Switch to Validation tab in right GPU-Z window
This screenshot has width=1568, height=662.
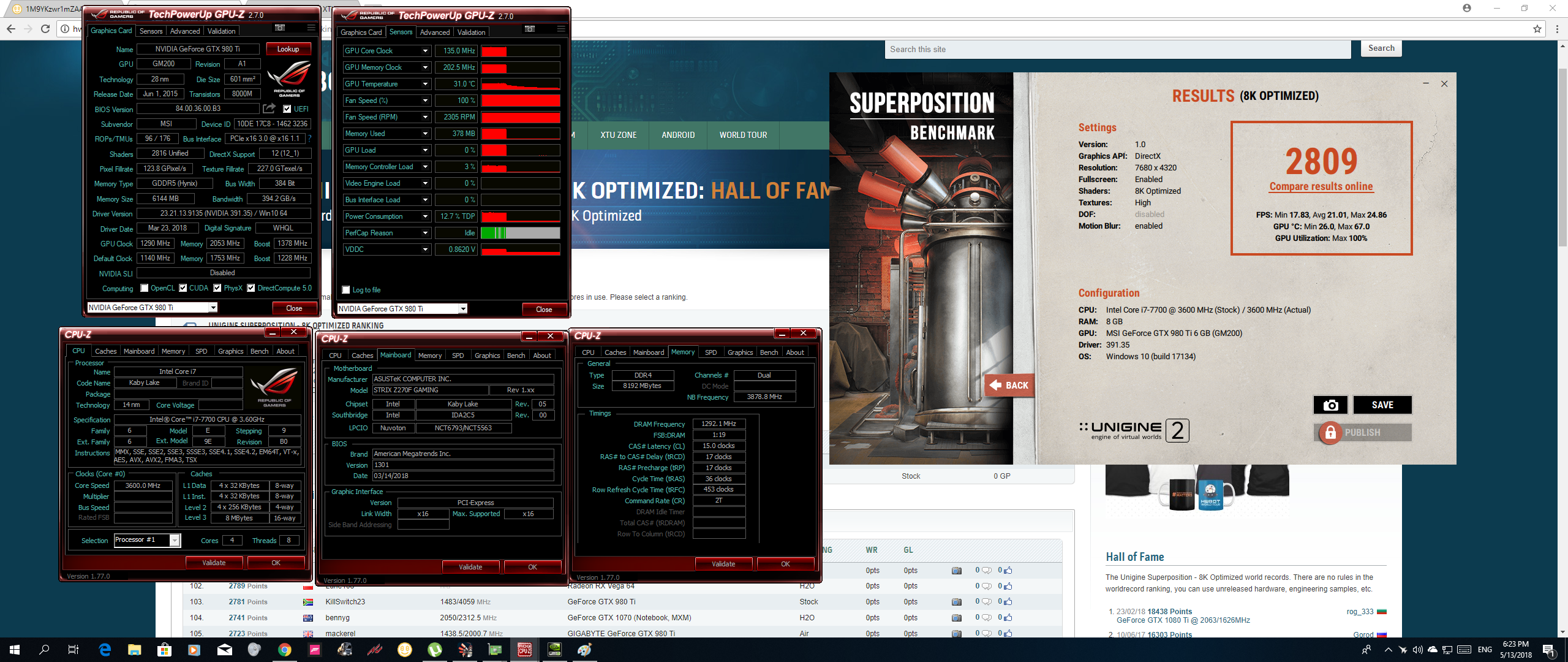[471, 32]
